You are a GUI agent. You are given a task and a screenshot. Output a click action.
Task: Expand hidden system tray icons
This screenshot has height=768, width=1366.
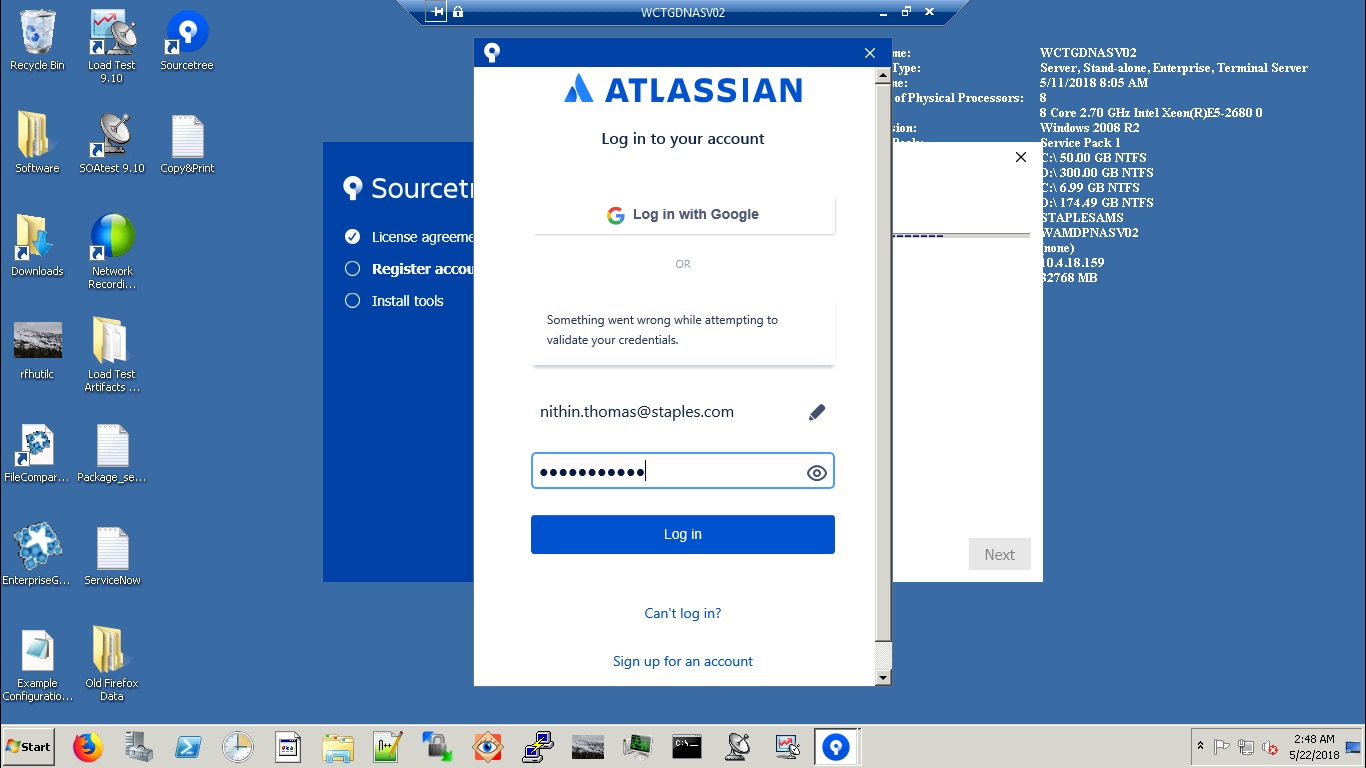pyautogui.click(x=1199, y=746)
